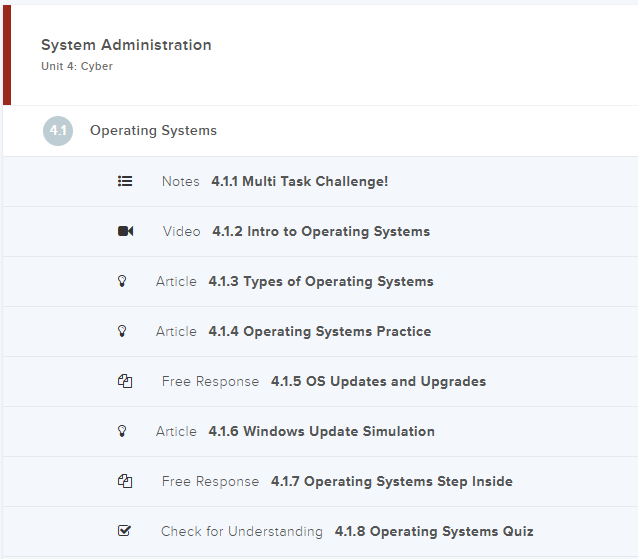This screenshot has width=638, height=559.
Task: Click the 4.1 circular lesson number badge
Action: pos(58,131)
